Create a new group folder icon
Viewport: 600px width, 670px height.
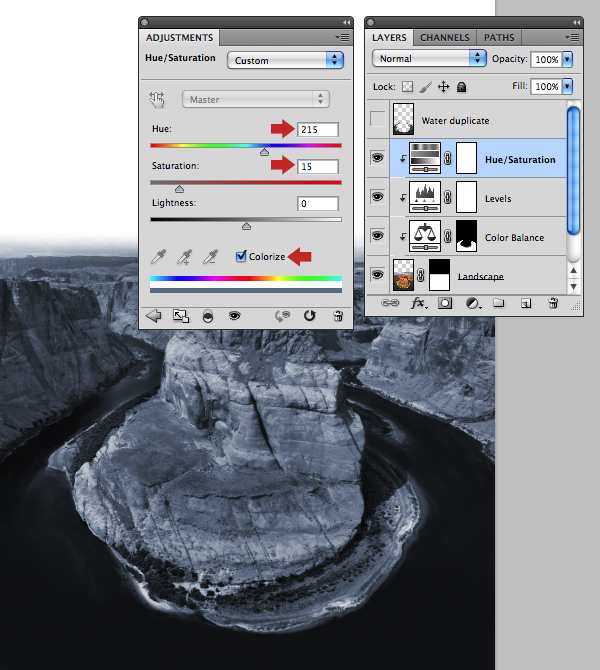pos(498,303)
